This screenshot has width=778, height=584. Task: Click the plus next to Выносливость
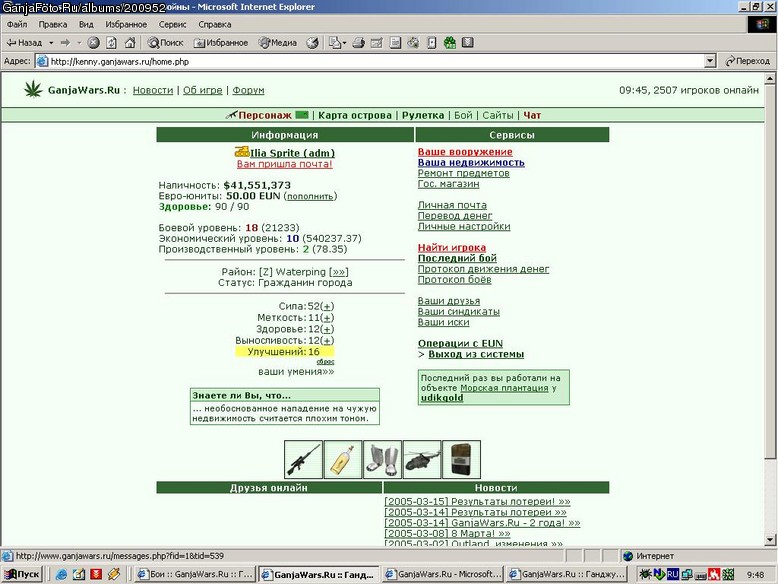pyautogui.click(x=327, y=341)
